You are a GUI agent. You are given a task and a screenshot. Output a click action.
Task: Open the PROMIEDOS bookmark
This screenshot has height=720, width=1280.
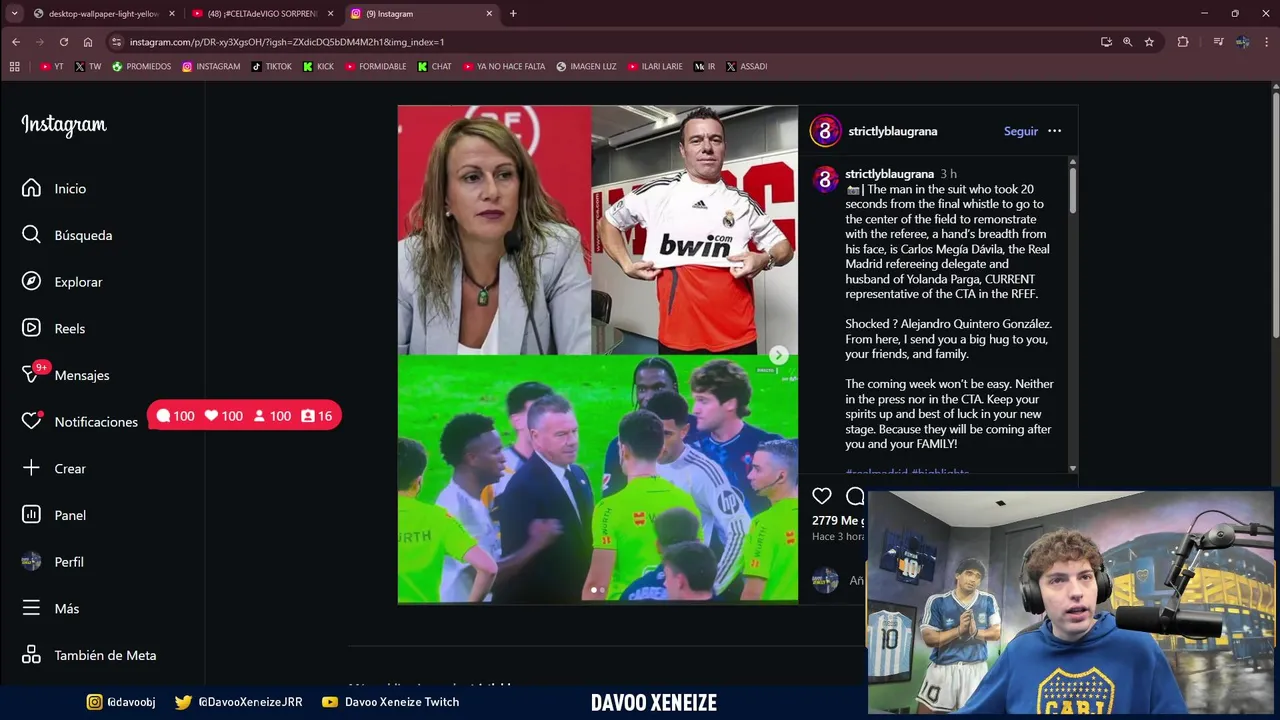[141, 67]
